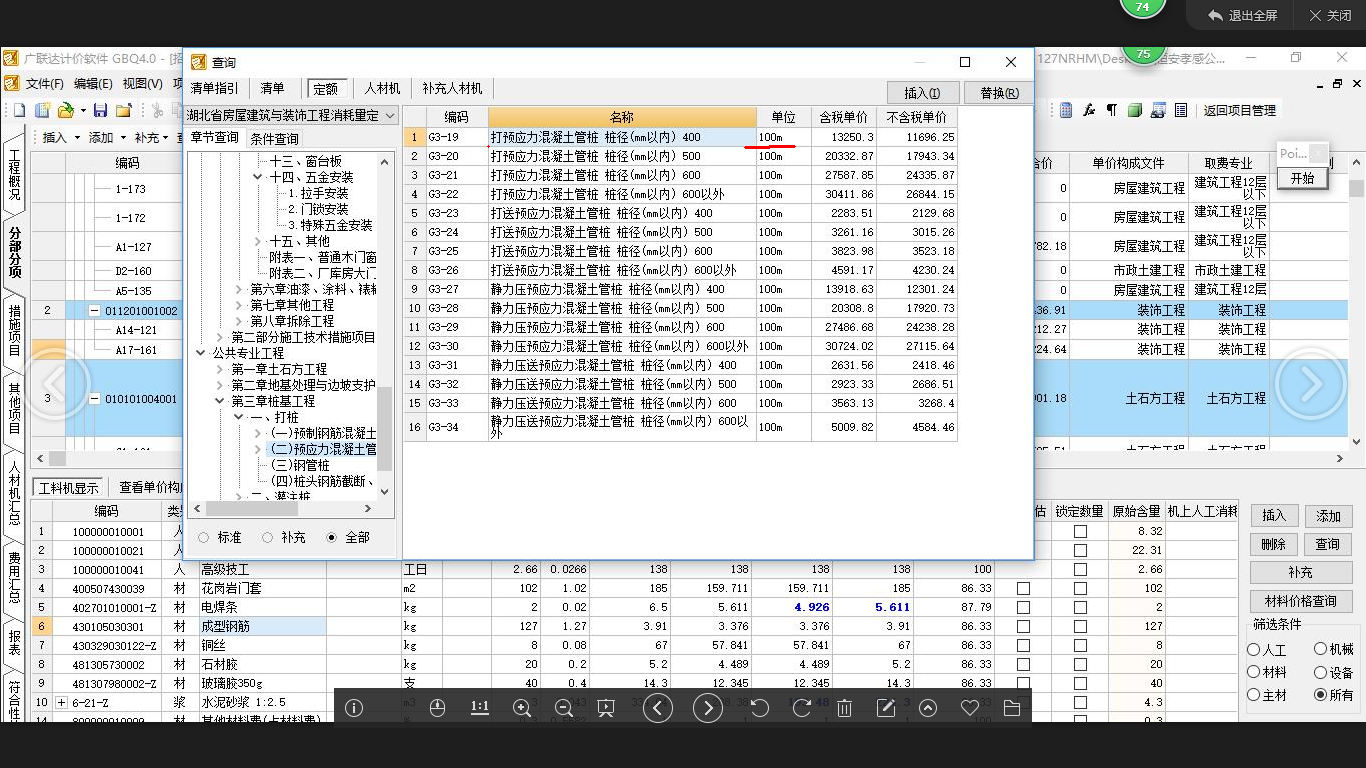Click 替换(R) button in query dialog

tap(1000, 93)
